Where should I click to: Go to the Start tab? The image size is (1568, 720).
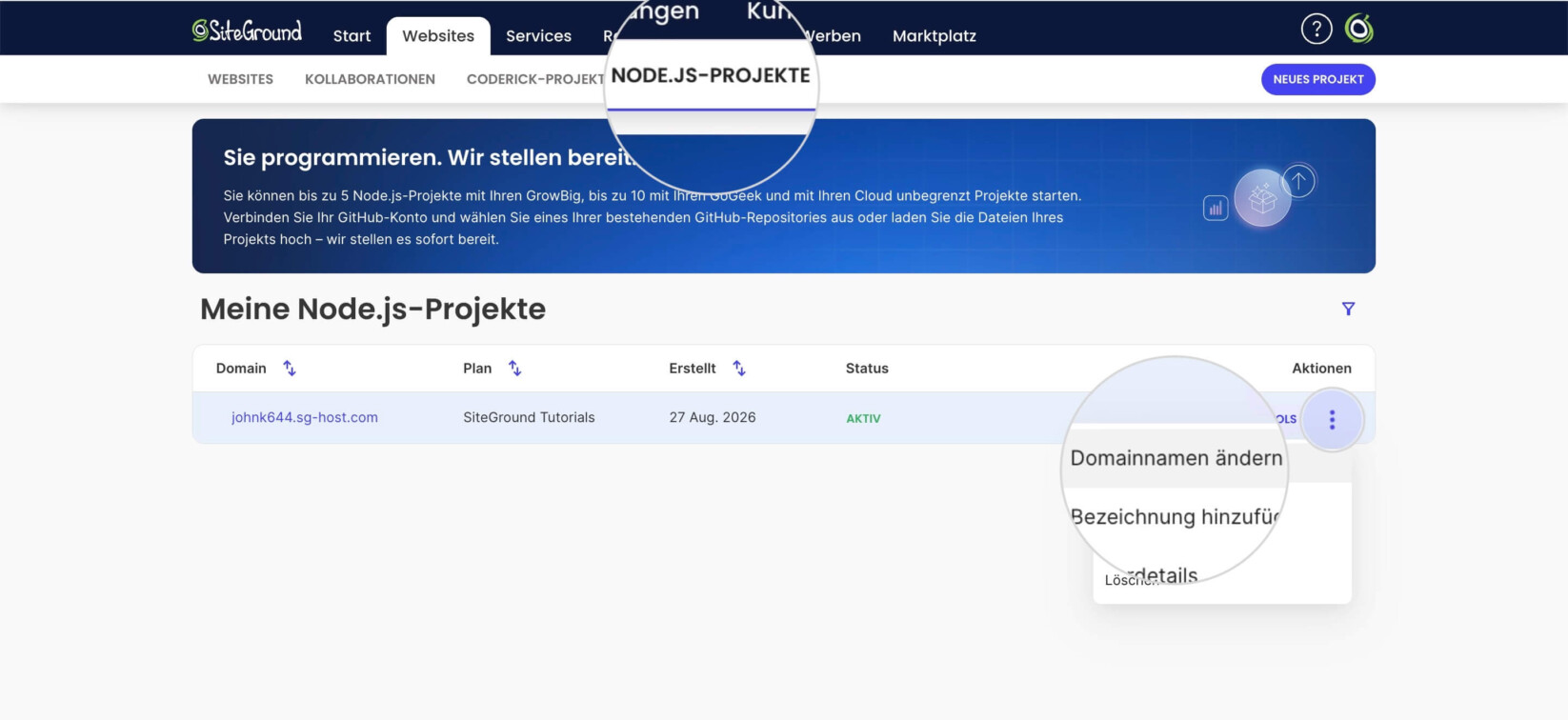(352, 36)
